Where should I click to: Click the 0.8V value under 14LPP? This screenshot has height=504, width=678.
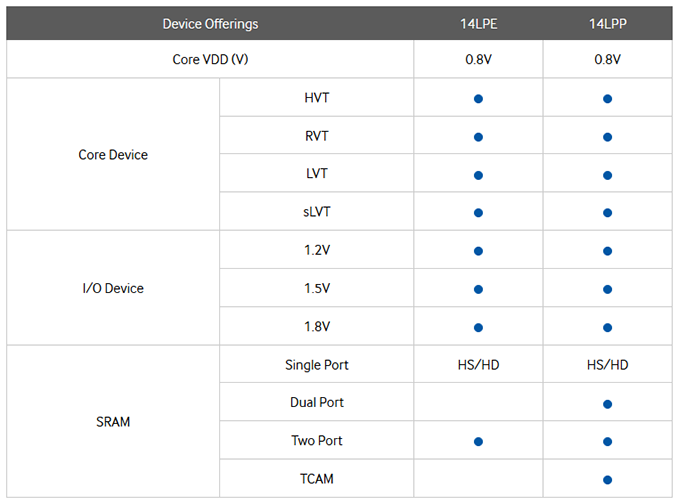607,60
